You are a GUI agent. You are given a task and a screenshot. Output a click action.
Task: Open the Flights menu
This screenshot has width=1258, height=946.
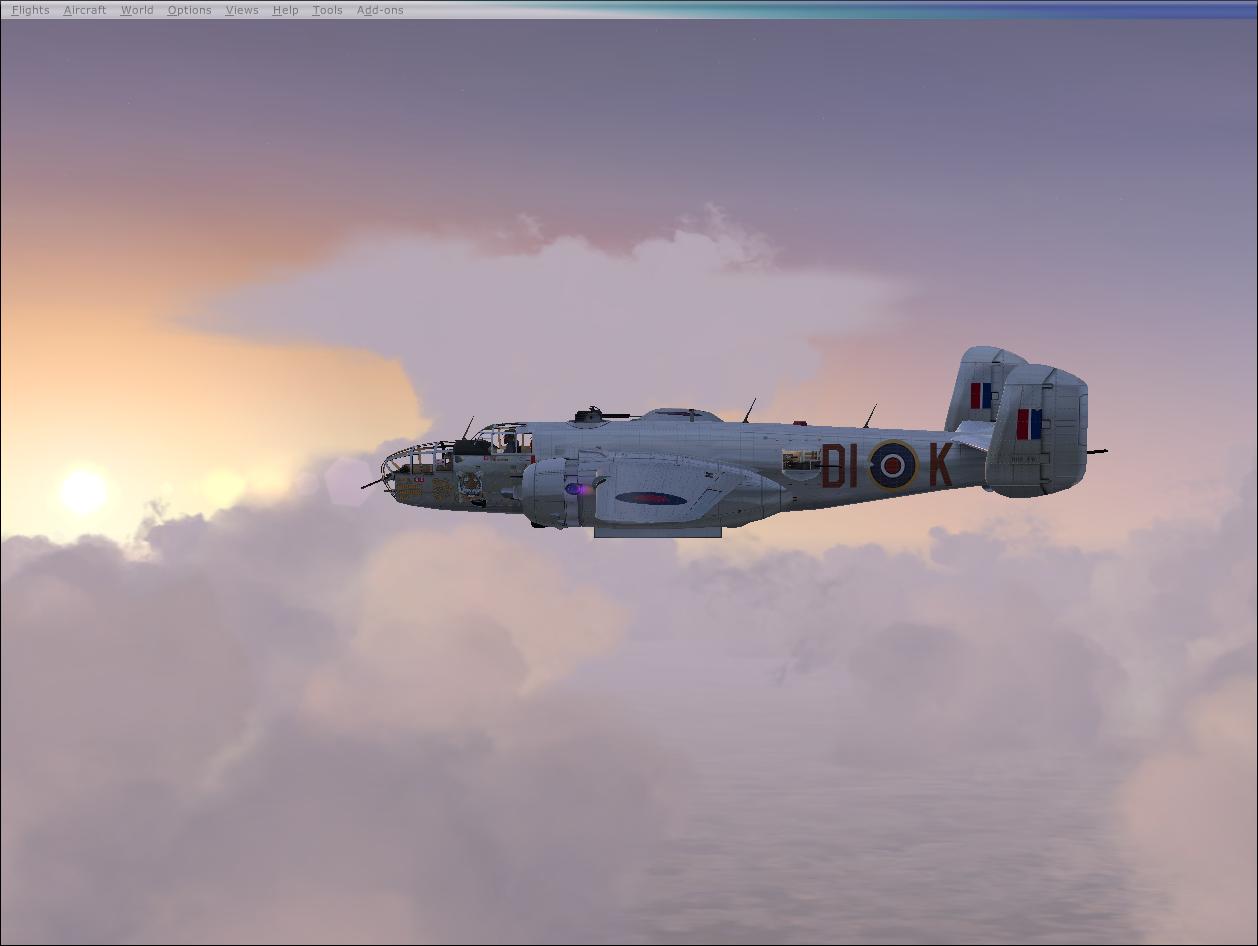click(x=30, y=10)
